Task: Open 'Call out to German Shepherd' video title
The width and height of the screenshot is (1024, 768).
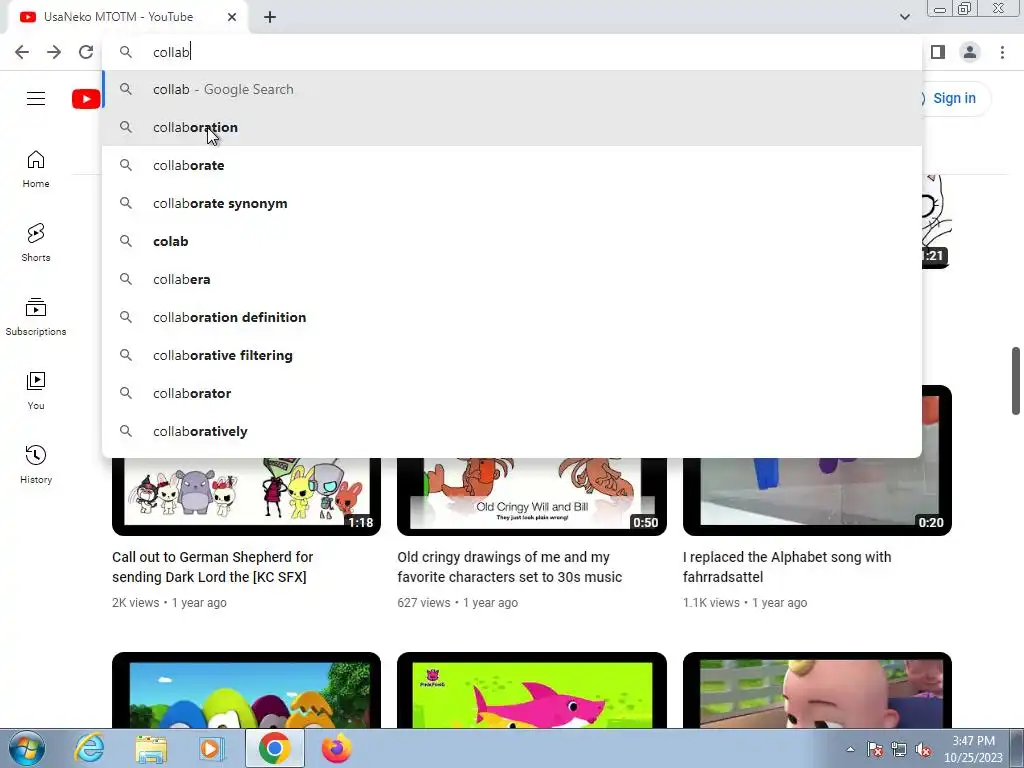Action: [212, 567]
